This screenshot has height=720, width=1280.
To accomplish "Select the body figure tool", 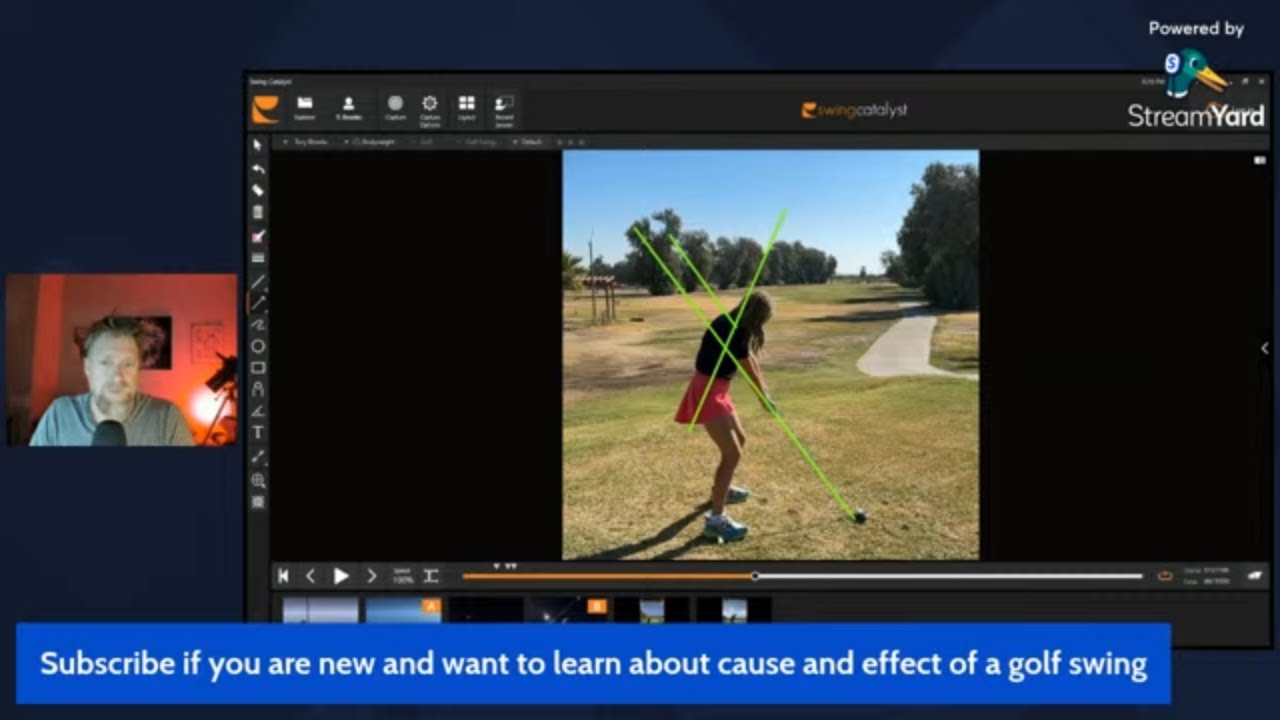I will [258, 390].
